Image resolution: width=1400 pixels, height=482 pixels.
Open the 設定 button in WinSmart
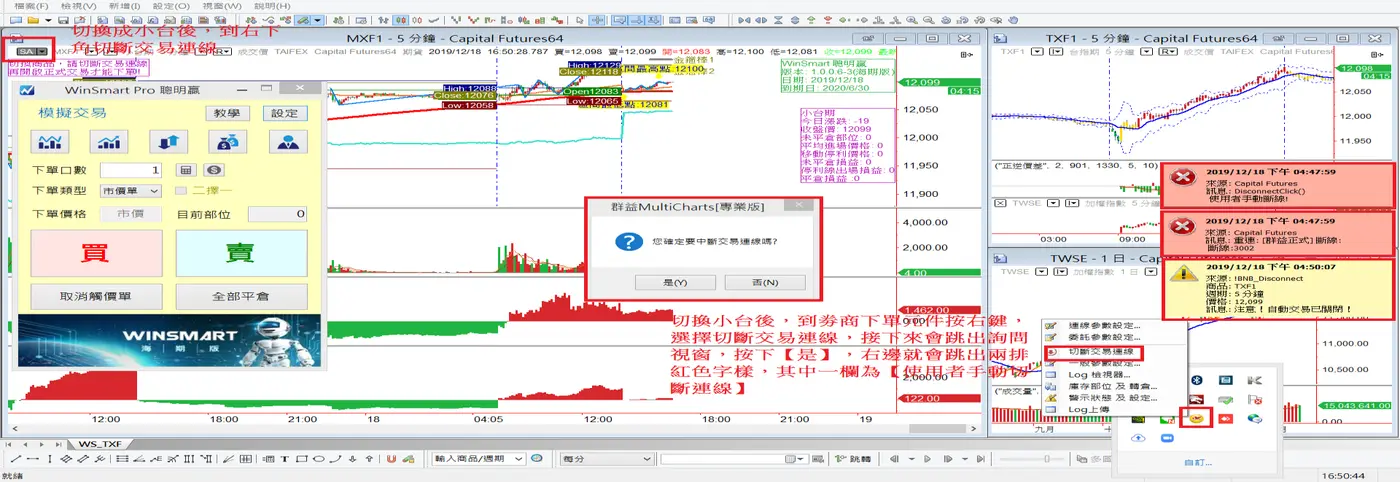[x=285, y=114]
